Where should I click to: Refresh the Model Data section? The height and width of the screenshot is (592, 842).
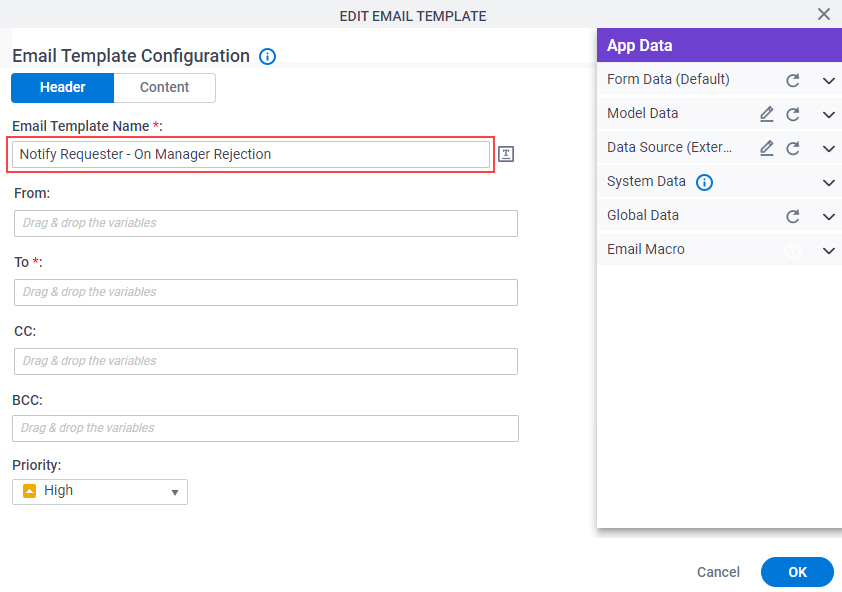coord(793,114)
